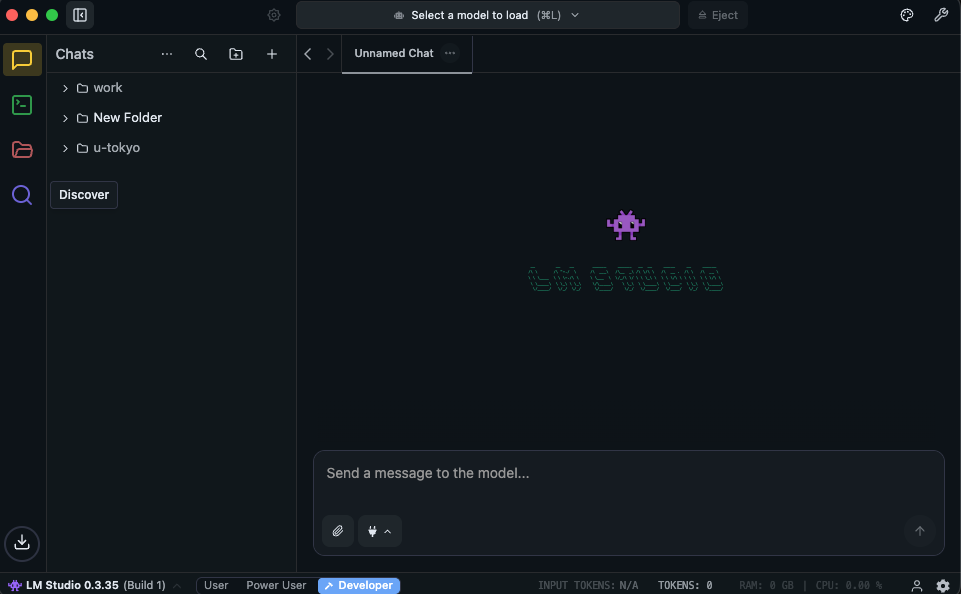
Task: Click the u-tokyo folder icon
Action: tap(82, 148)
